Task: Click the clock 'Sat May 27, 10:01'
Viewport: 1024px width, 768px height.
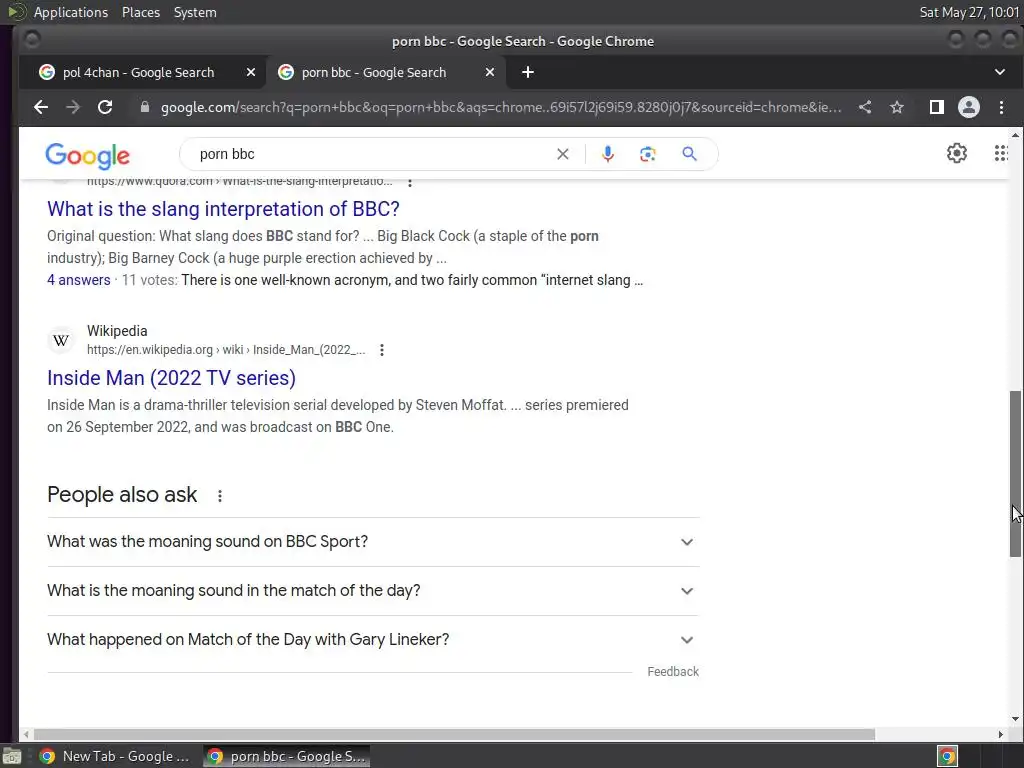Action: [969, 12]
